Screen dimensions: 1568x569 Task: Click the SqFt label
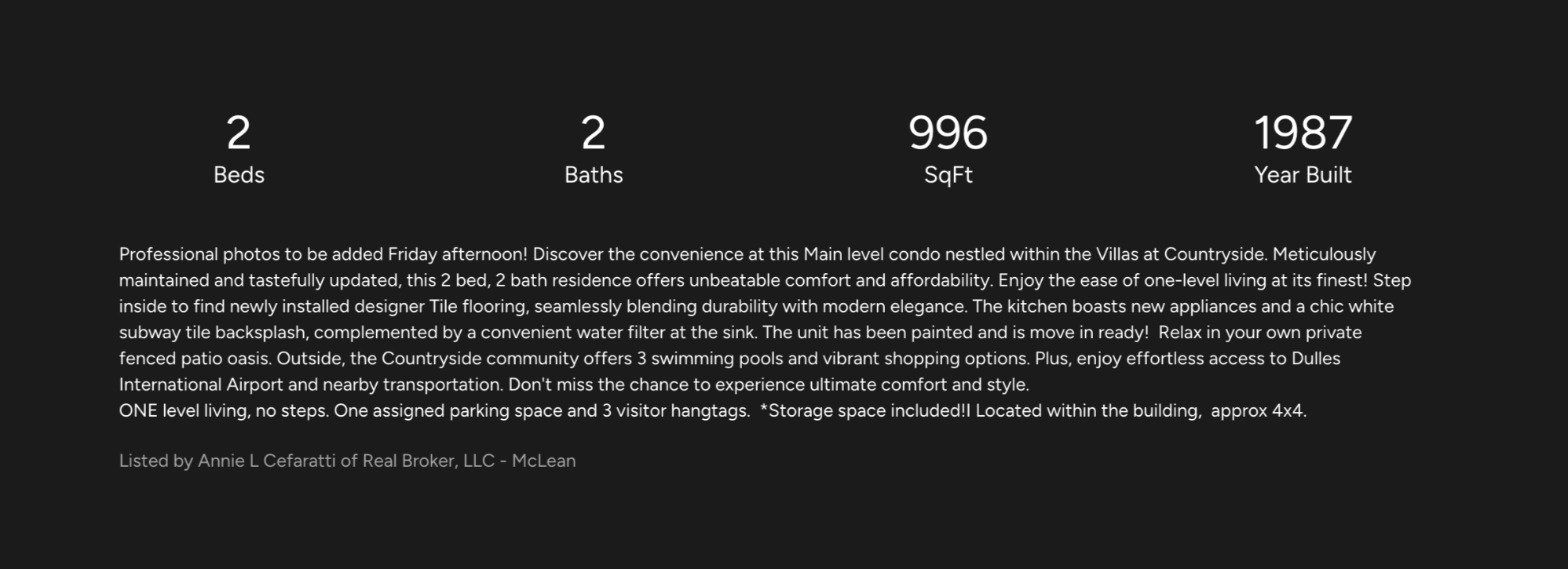coord(948,175)
